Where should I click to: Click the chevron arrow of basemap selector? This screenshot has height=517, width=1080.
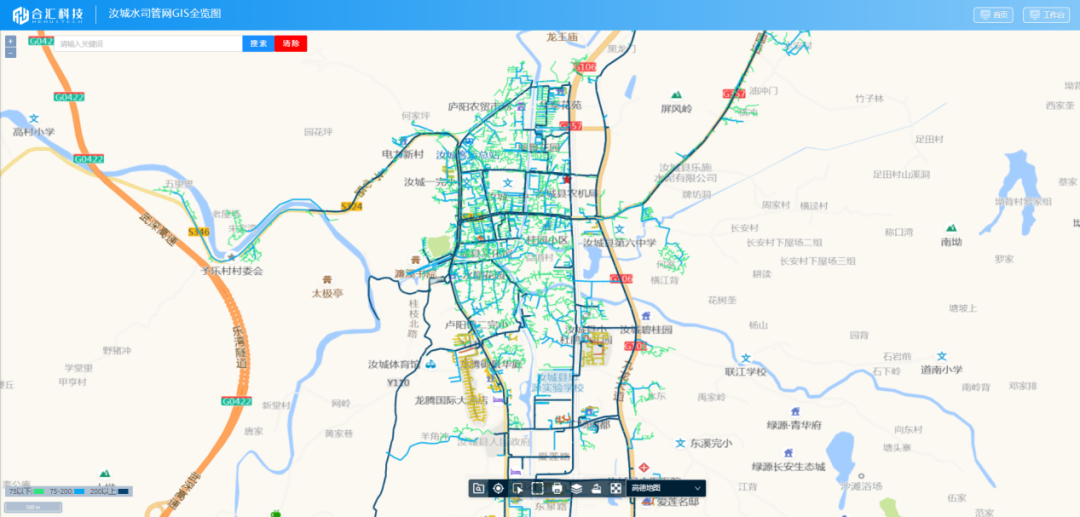[697, 488]
